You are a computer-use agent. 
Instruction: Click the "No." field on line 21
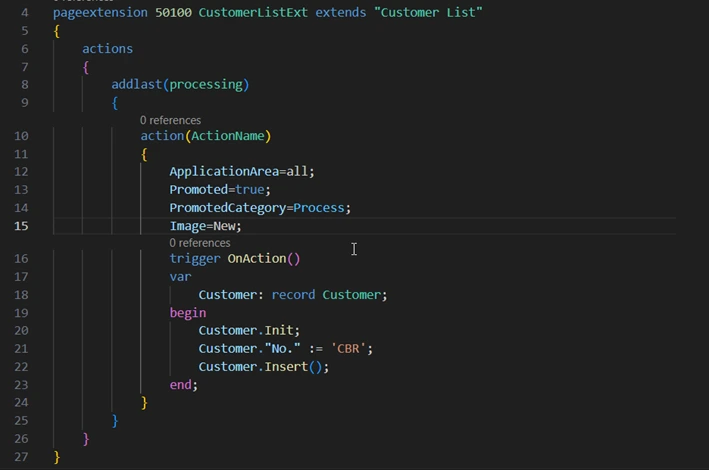(283, 349)
